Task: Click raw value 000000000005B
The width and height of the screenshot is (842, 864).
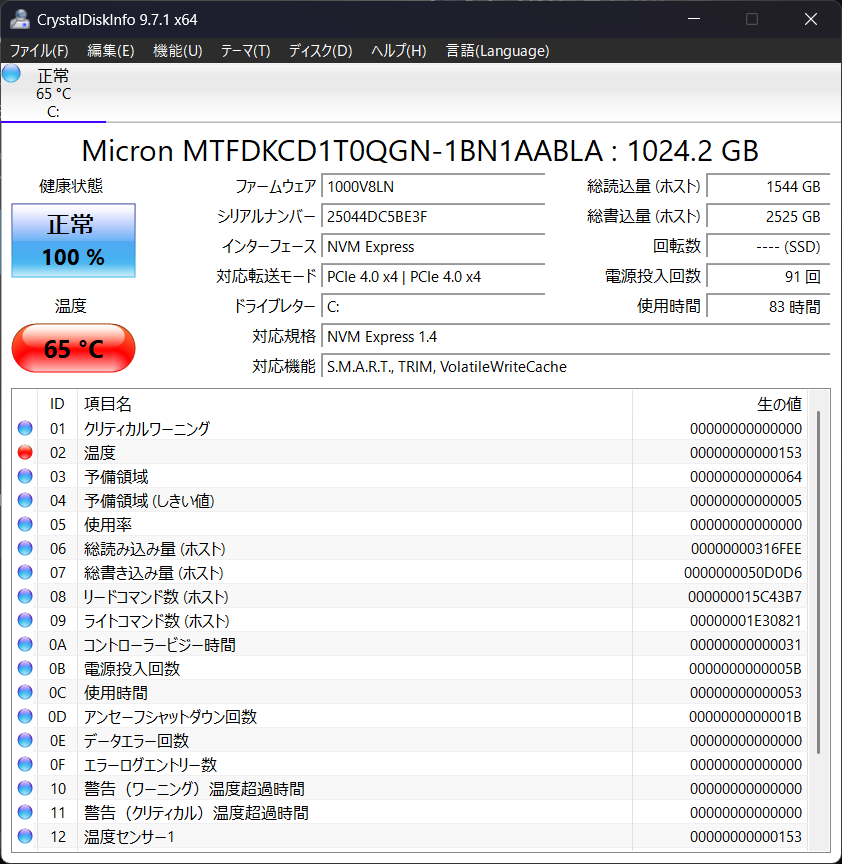Action: tap(745, 669)
